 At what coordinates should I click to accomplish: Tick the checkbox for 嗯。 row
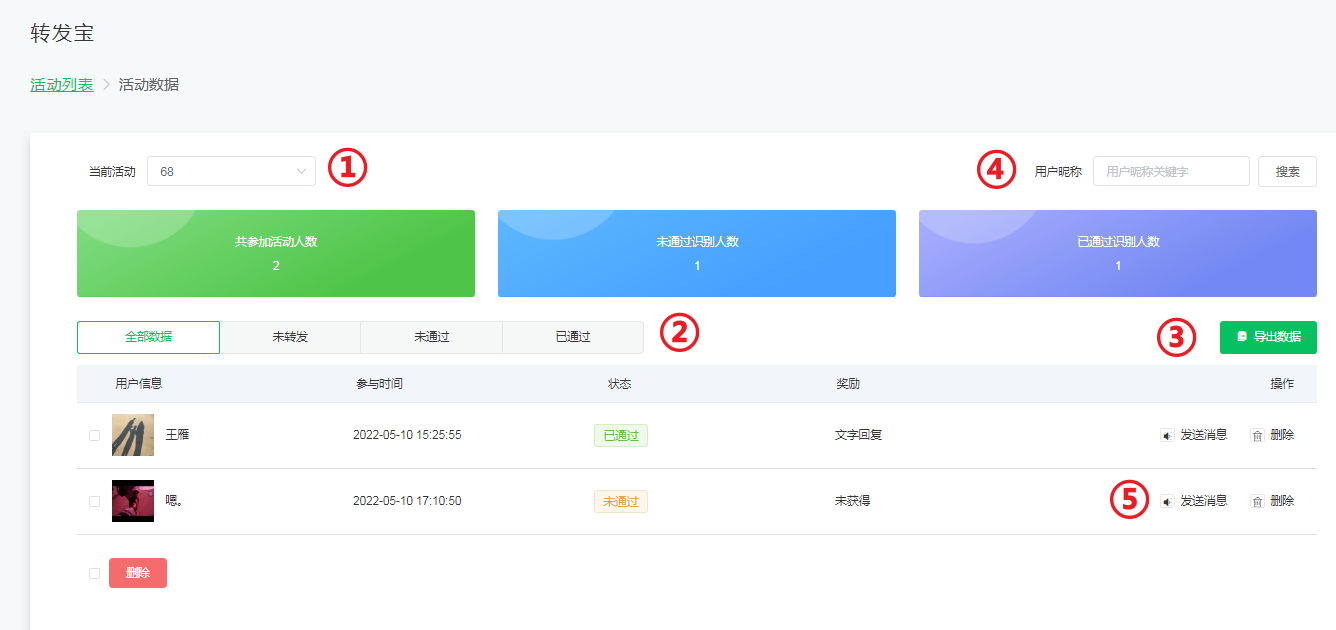94,501
